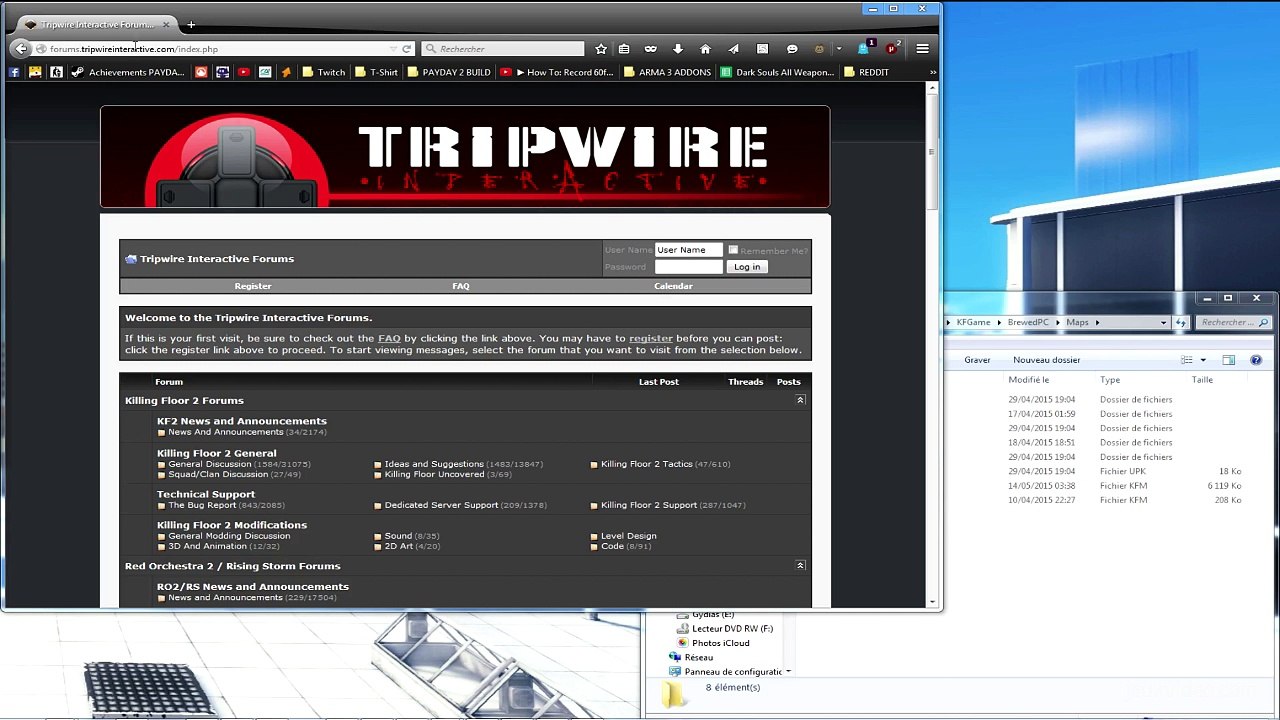Open the Killing Floor 2 Tactics subforum

[647, 464]
